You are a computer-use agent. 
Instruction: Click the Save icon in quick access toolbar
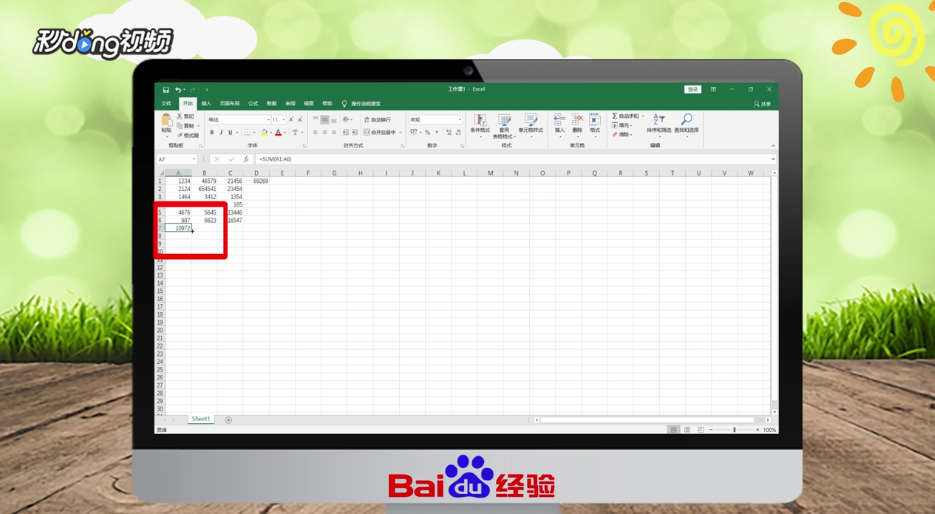pos(166,90)
